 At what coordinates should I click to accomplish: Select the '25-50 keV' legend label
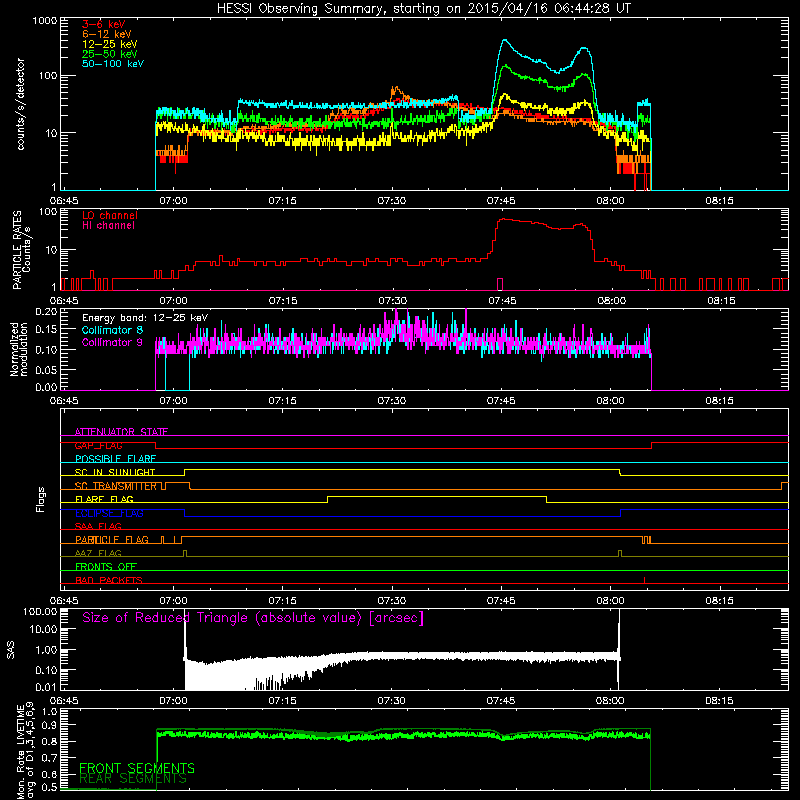pos(110,54)
